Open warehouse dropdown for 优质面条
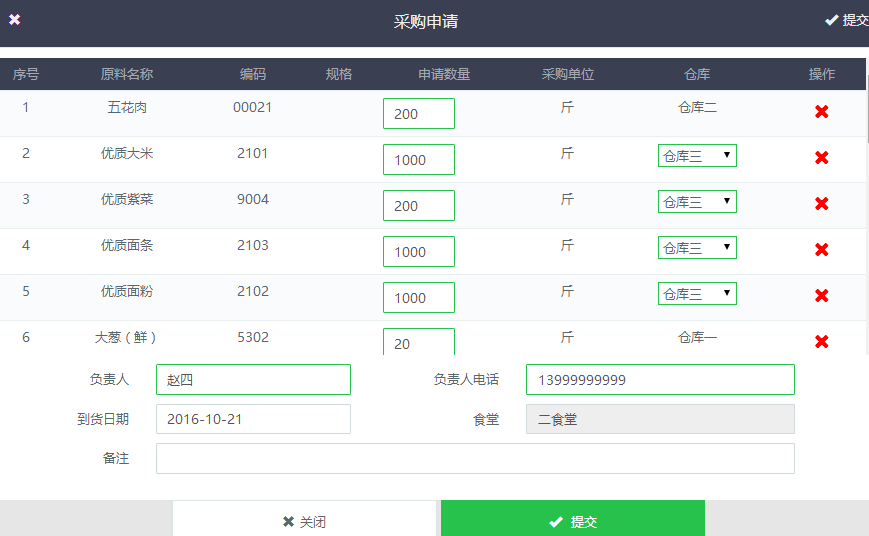The height and width of the screenshot is (536, 869). 697,248
